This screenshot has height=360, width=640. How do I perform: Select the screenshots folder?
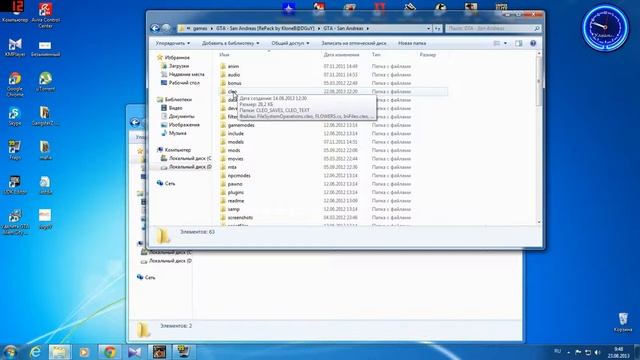[x=240, y=218]
